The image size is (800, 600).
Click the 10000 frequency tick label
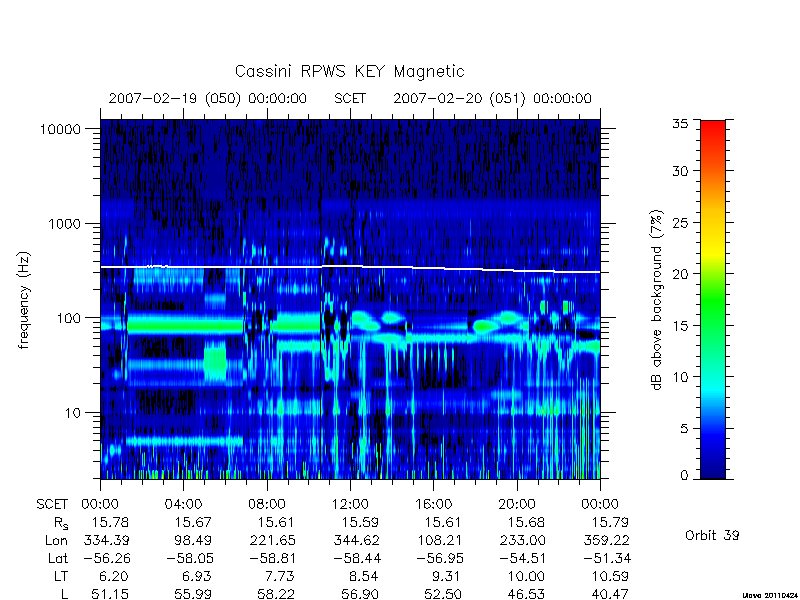pyautogui.click(x=60, y=130)
